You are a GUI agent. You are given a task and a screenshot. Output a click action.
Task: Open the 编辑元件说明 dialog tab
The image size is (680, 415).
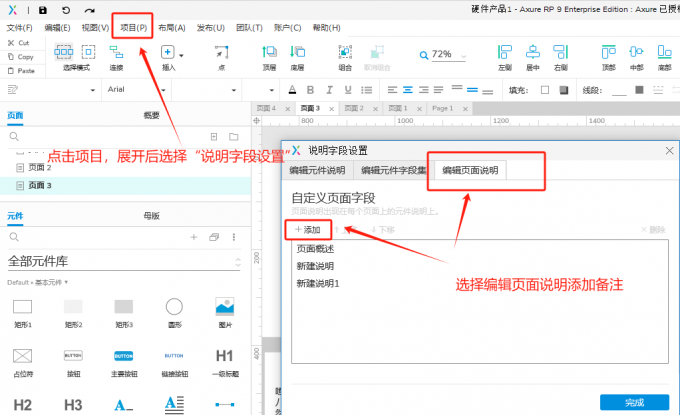tap(317, 170)
